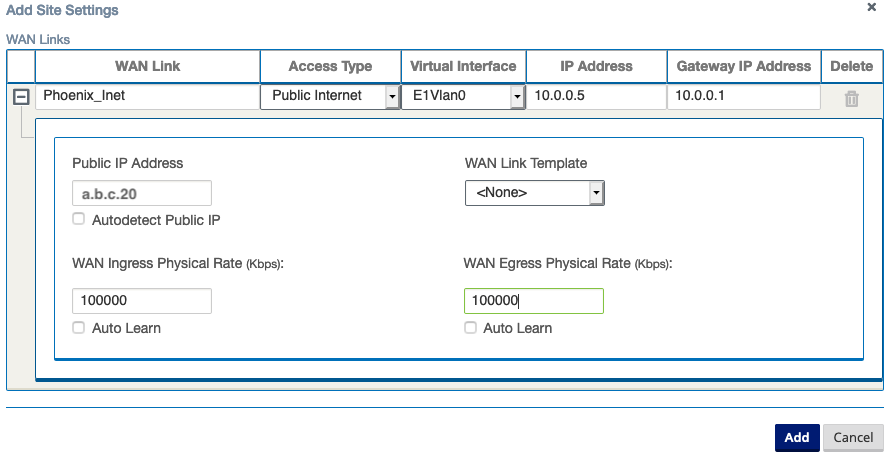Screen dimensions: 888x460
Task: Toggle Auto Learn for WAN Ingress rate
Action: pyautogui.click(x=79, y=328)
